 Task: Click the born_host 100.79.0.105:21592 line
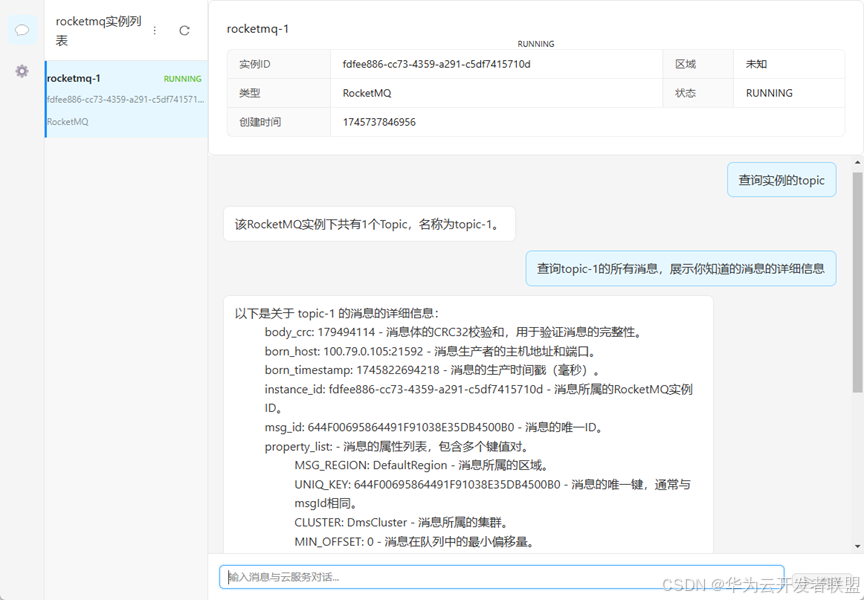coord(430,351)
